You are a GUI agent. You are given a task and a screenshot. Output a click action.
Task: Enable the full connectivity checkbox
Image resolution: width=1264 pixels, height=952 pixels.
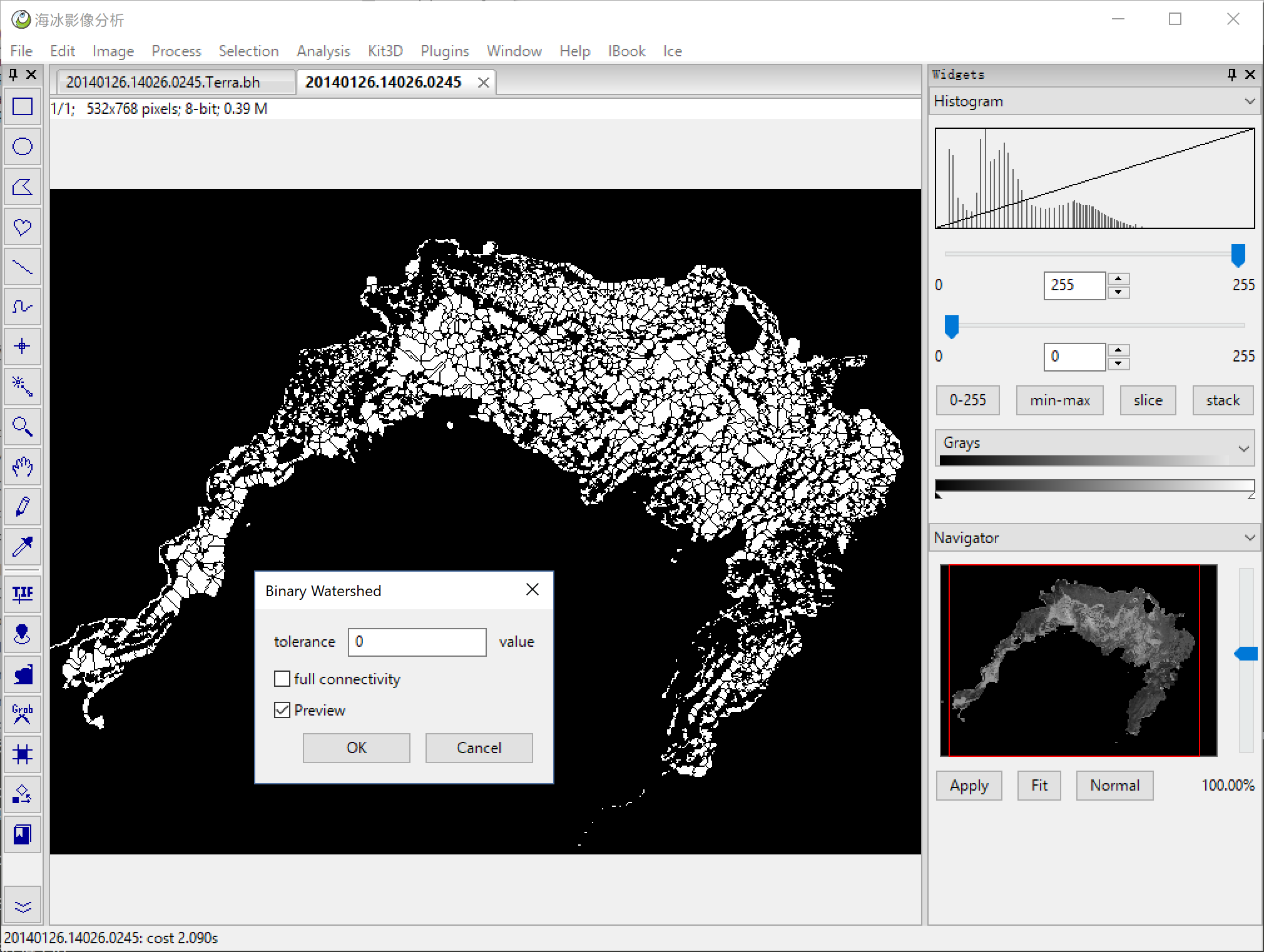click(282, 679)
